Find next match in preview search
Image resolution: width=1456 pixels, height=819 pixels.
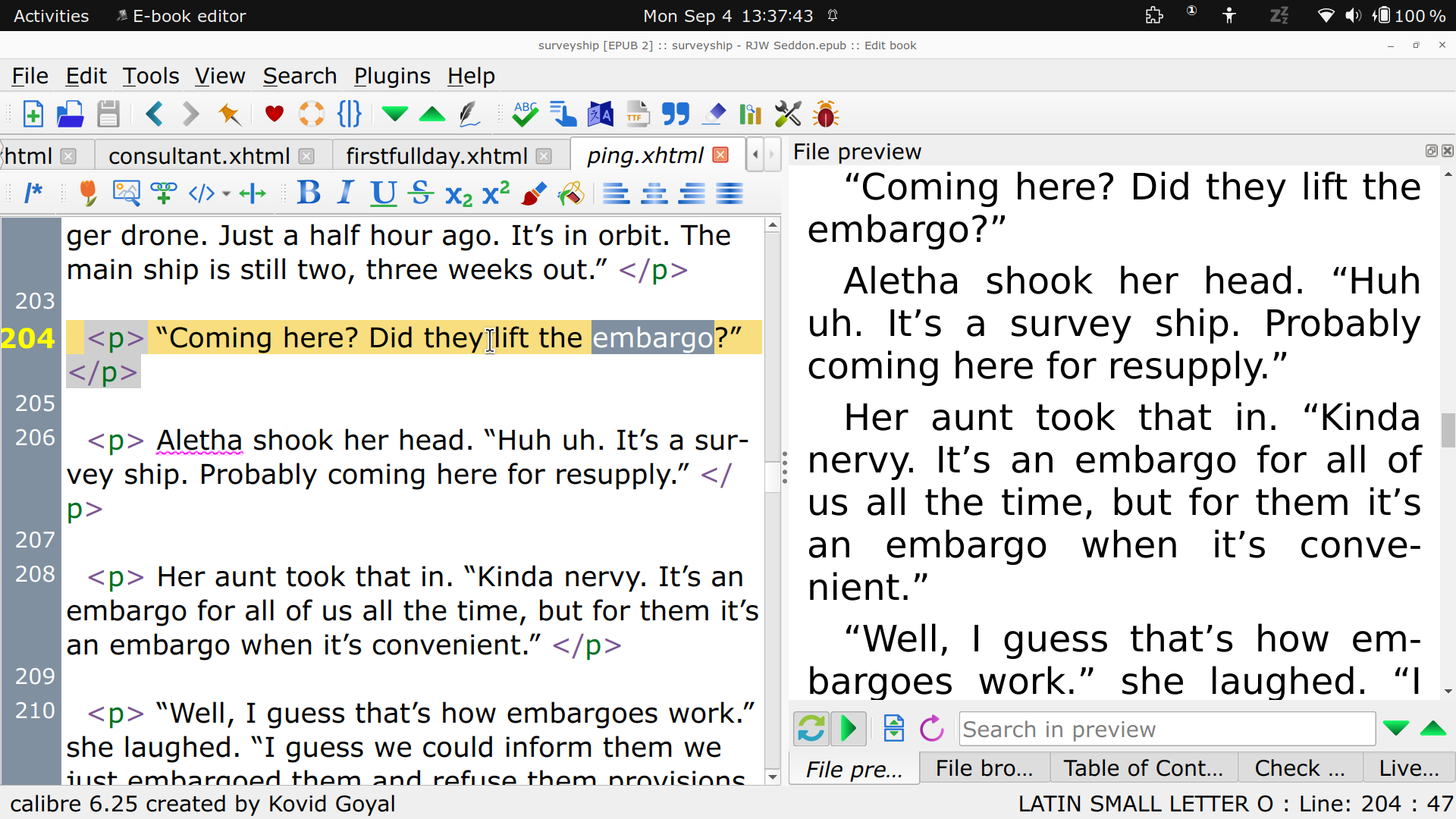pyautogui.click(x=1395, y=729)
